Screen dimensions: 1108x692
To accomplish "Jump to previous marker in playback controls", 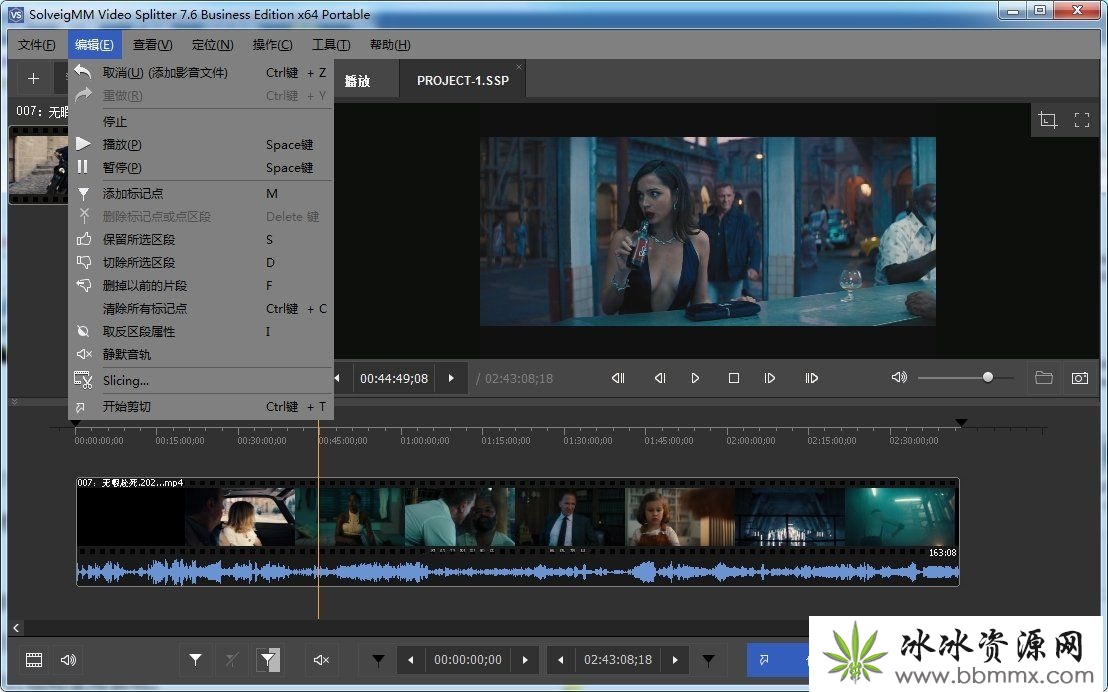I will [x=618, y=378].
